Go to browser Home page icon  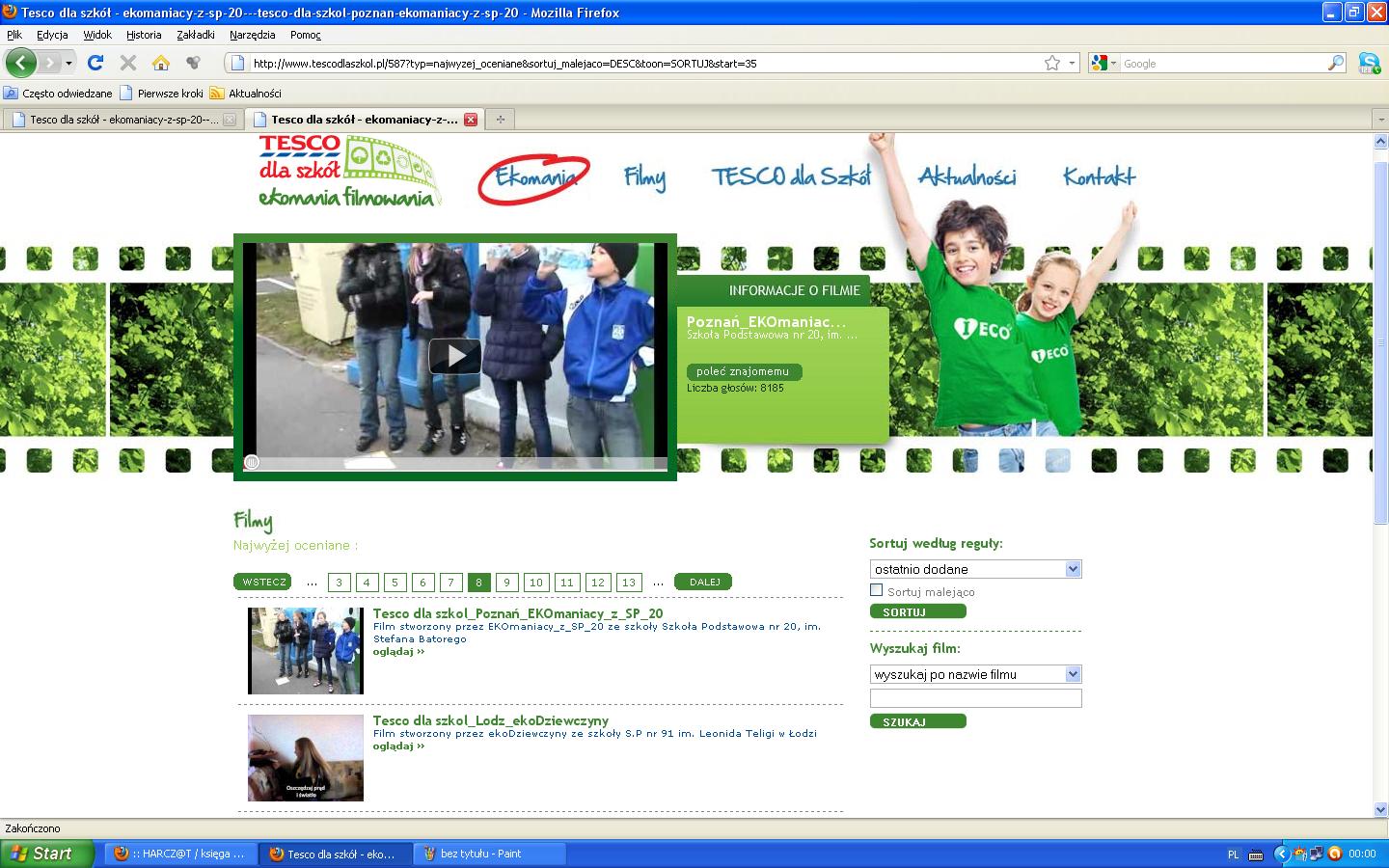click(x=161, y=63)
